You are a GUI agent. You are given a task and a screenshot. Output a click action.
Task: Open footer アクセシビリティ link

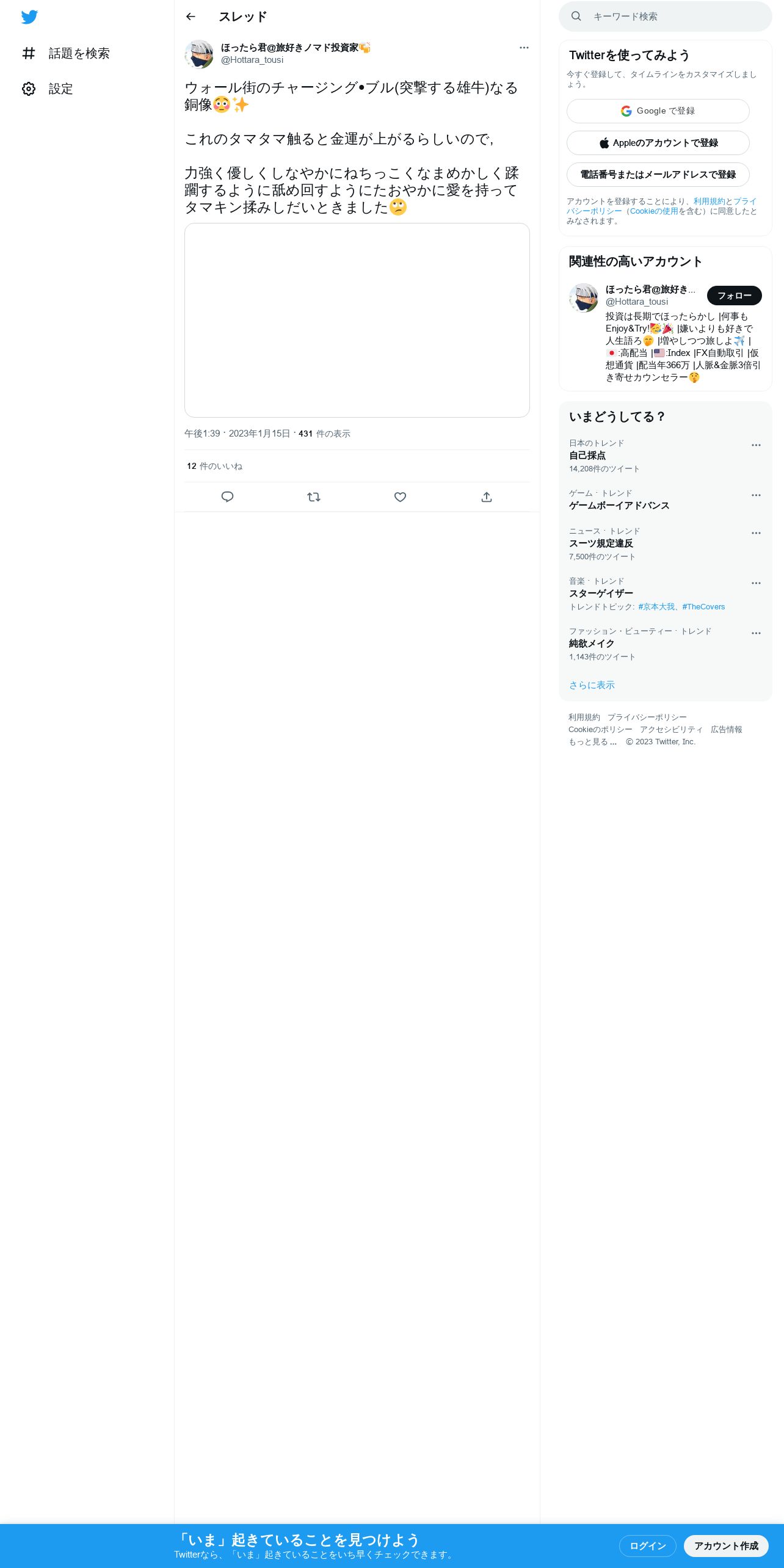672,730
